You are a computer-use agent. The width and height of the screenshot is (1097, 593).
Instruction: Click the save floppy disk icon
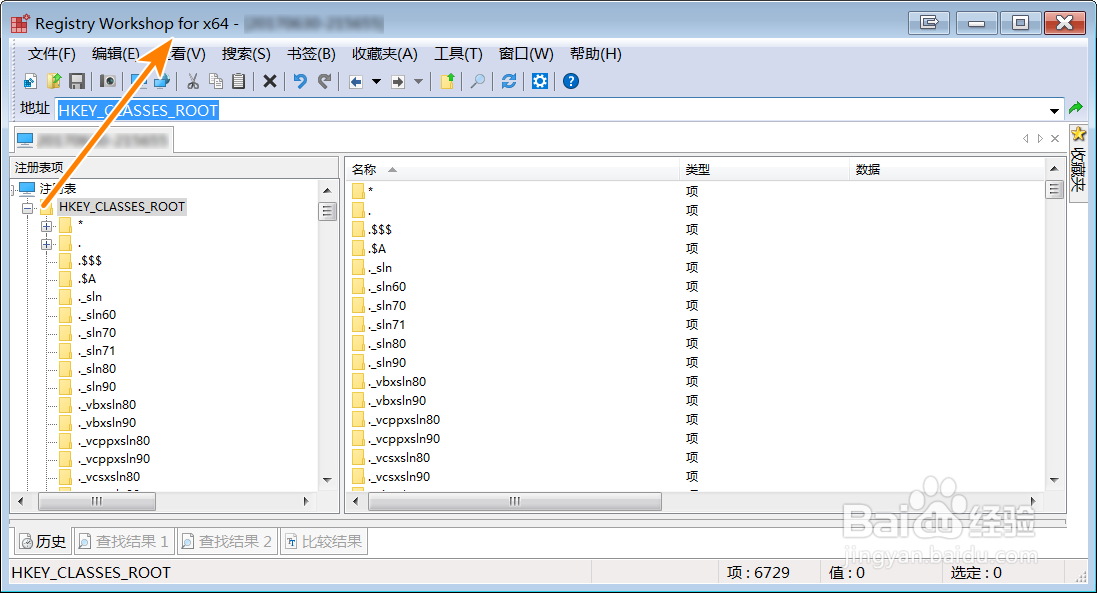tap(77, 81)
